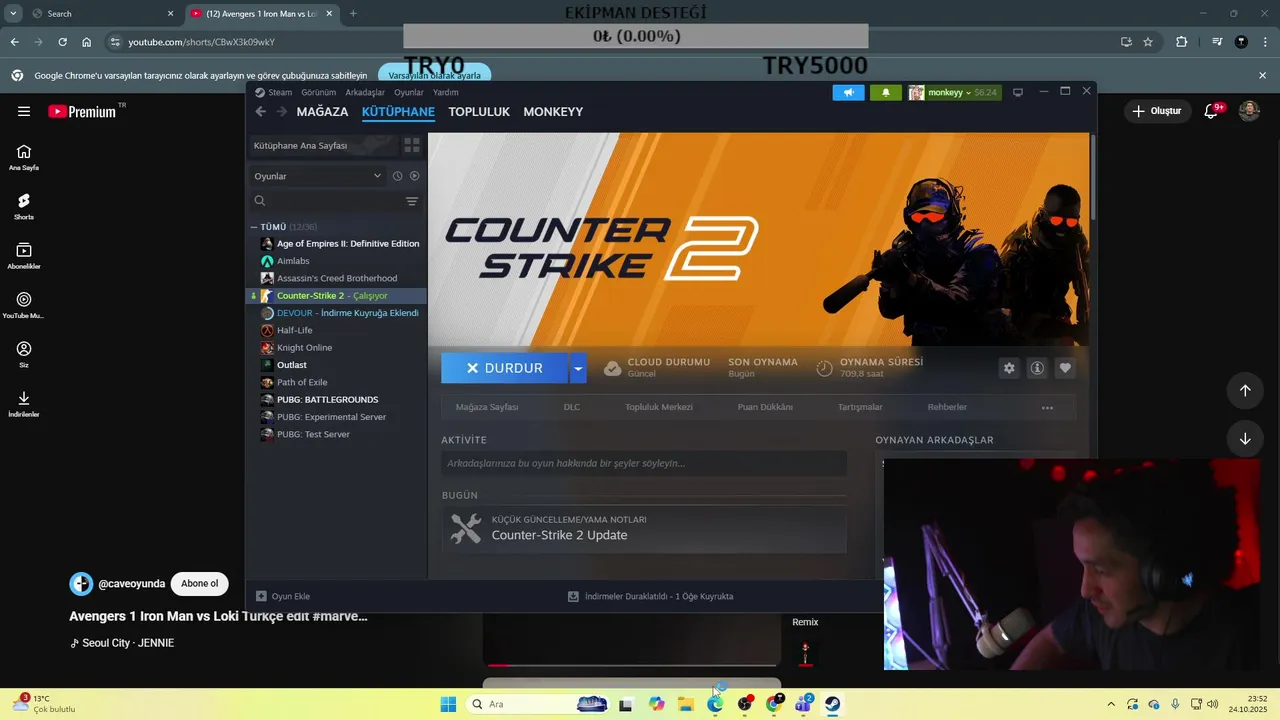Open the Arkadaşlar menu
1280x720 pixels.
point(365,92)
